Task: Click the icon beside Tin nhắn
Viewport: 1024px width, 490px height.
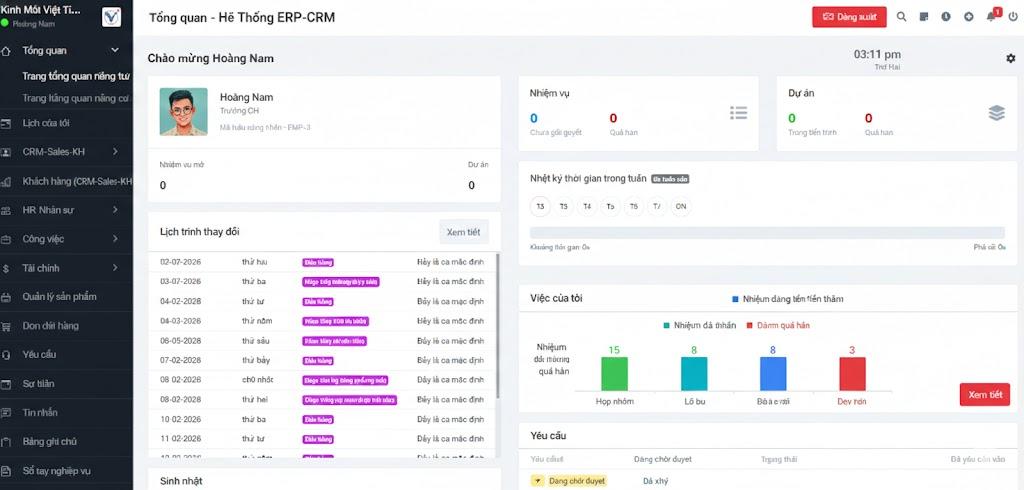Action: tap(6, 412)
